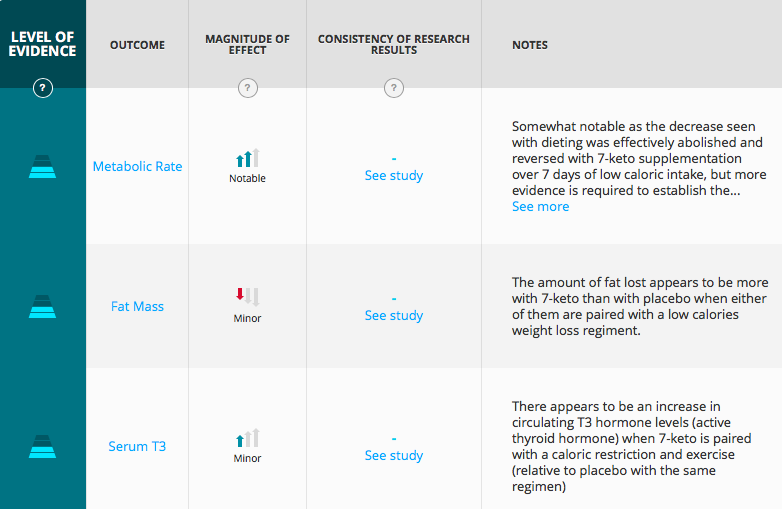Click See study for Metabolic Rate
782x509 pixels.
pyautogui.click(x=393, y=175)
